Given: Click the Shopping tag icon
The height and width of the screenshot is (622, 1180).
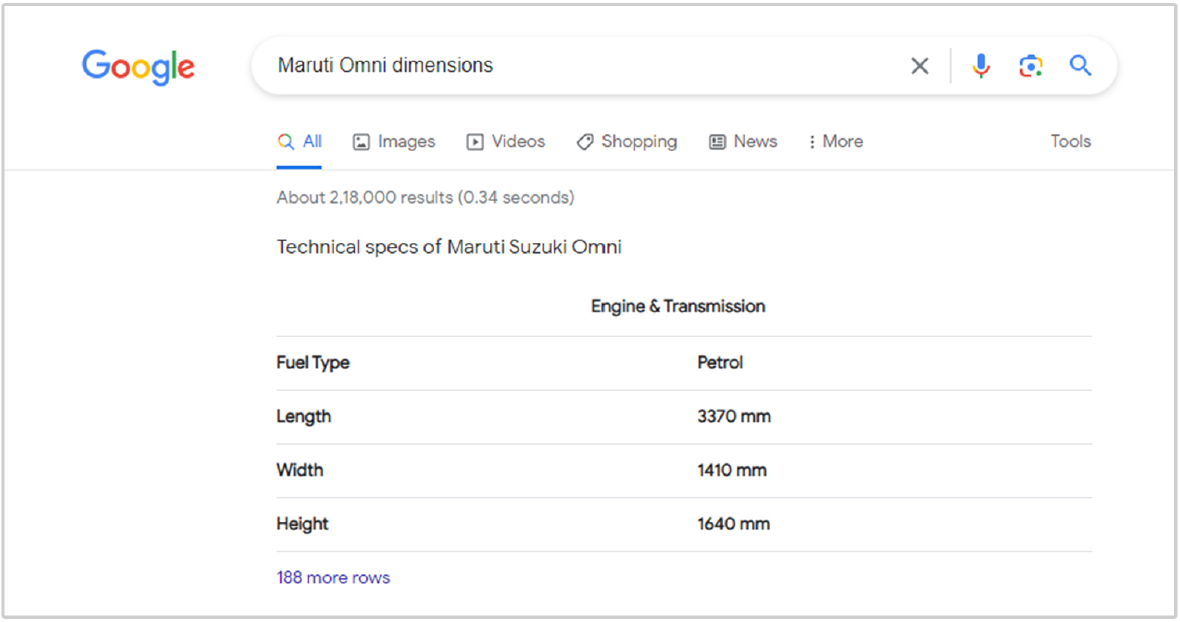Looking at the screenshot, I should pyautogui.click(x=585, y=141).
